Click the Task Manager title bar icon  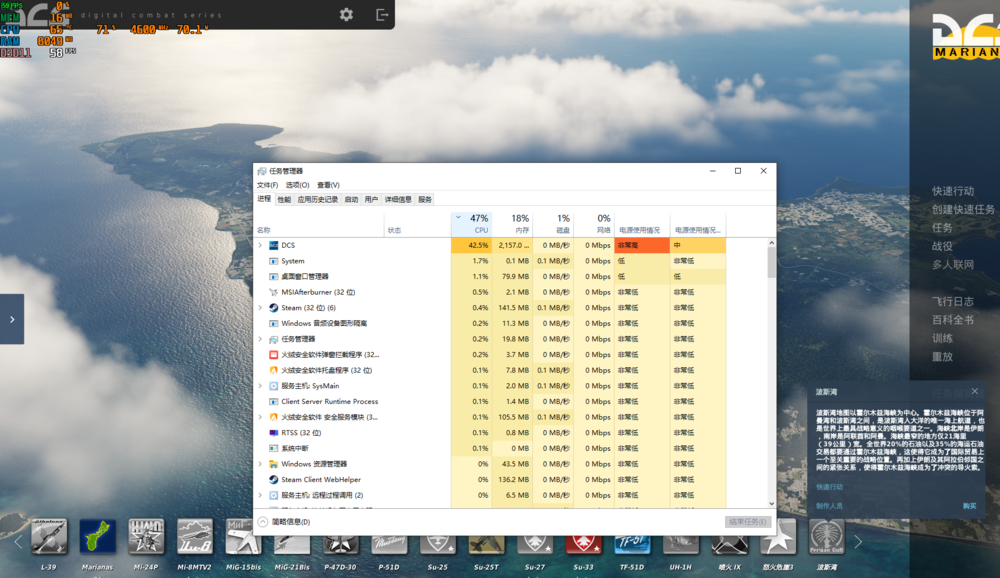coord(261,171)
